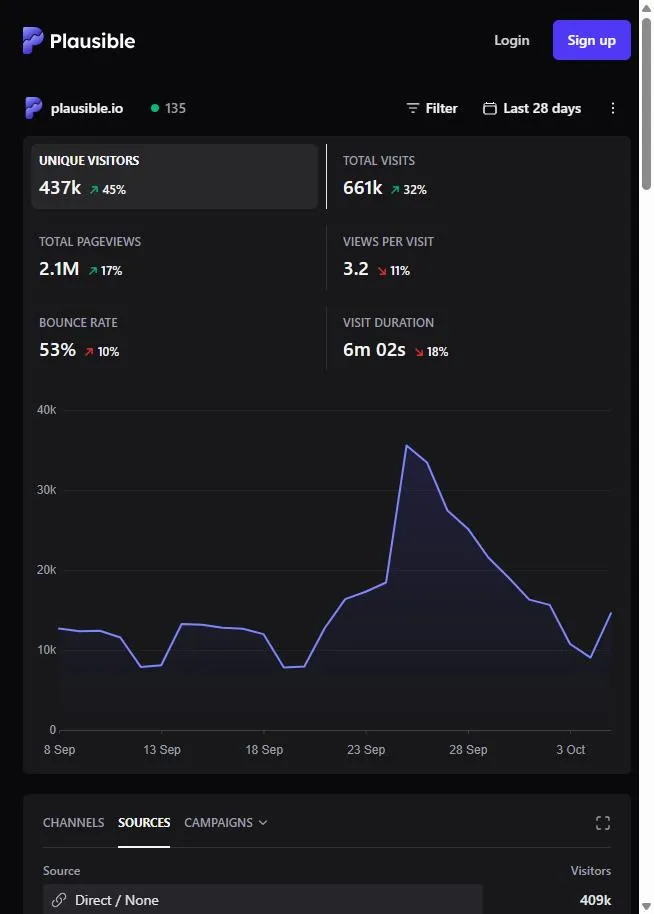Click the Visitors column header
Screen dimensions: 654x914
pyautogui.click(x=590, y=871)
